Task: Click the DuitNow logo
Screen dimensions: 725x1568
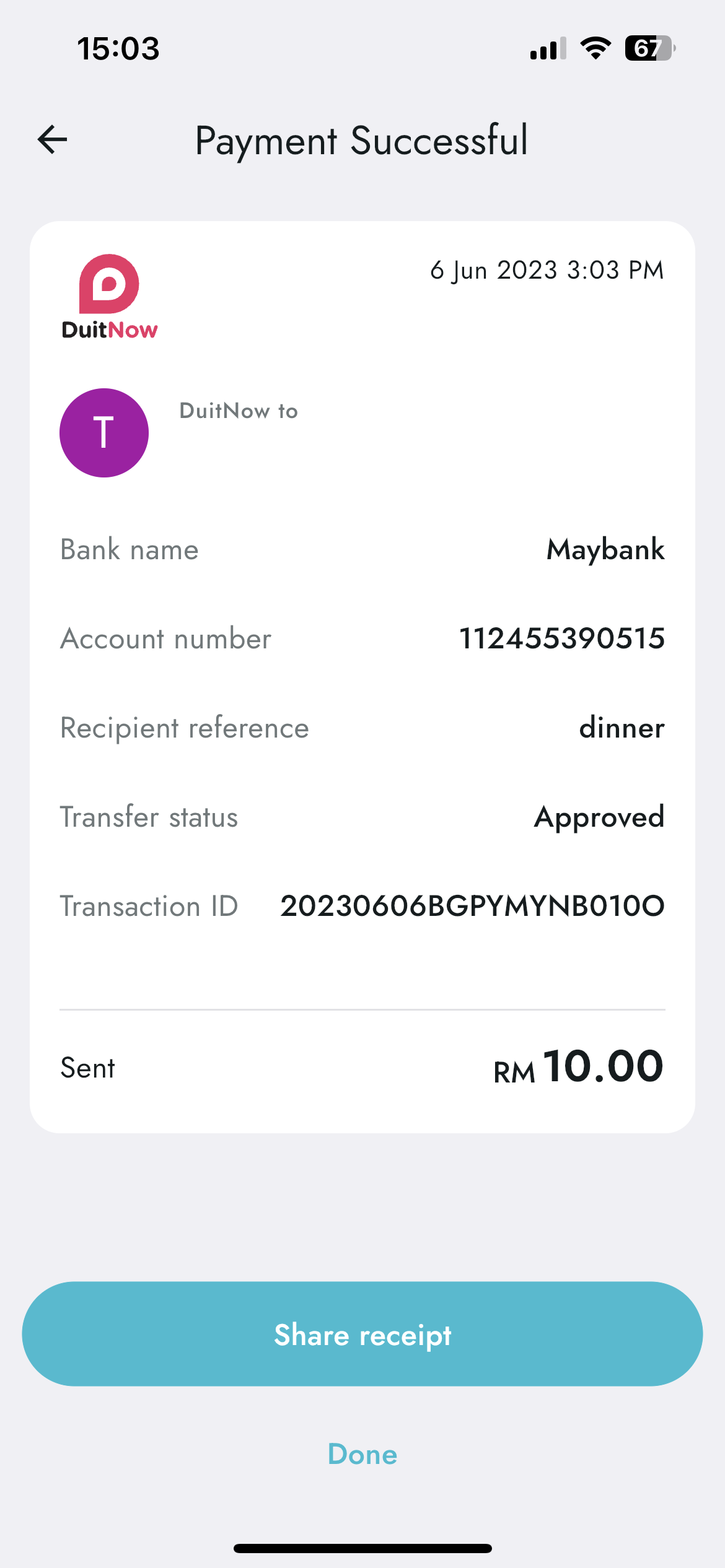Action: point(110,297)
